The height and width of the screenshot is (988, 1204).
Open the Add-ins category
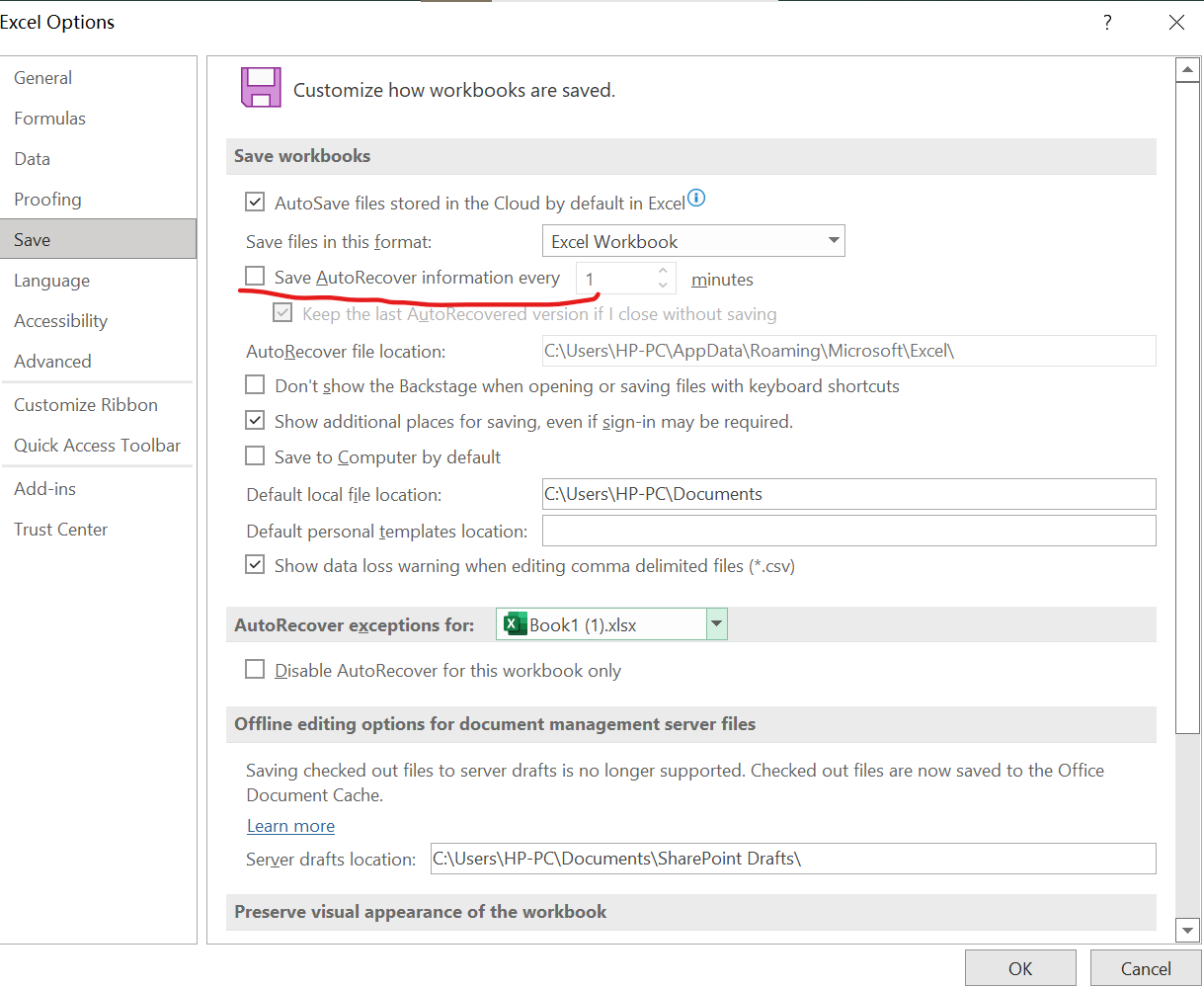tap(98, 489)
